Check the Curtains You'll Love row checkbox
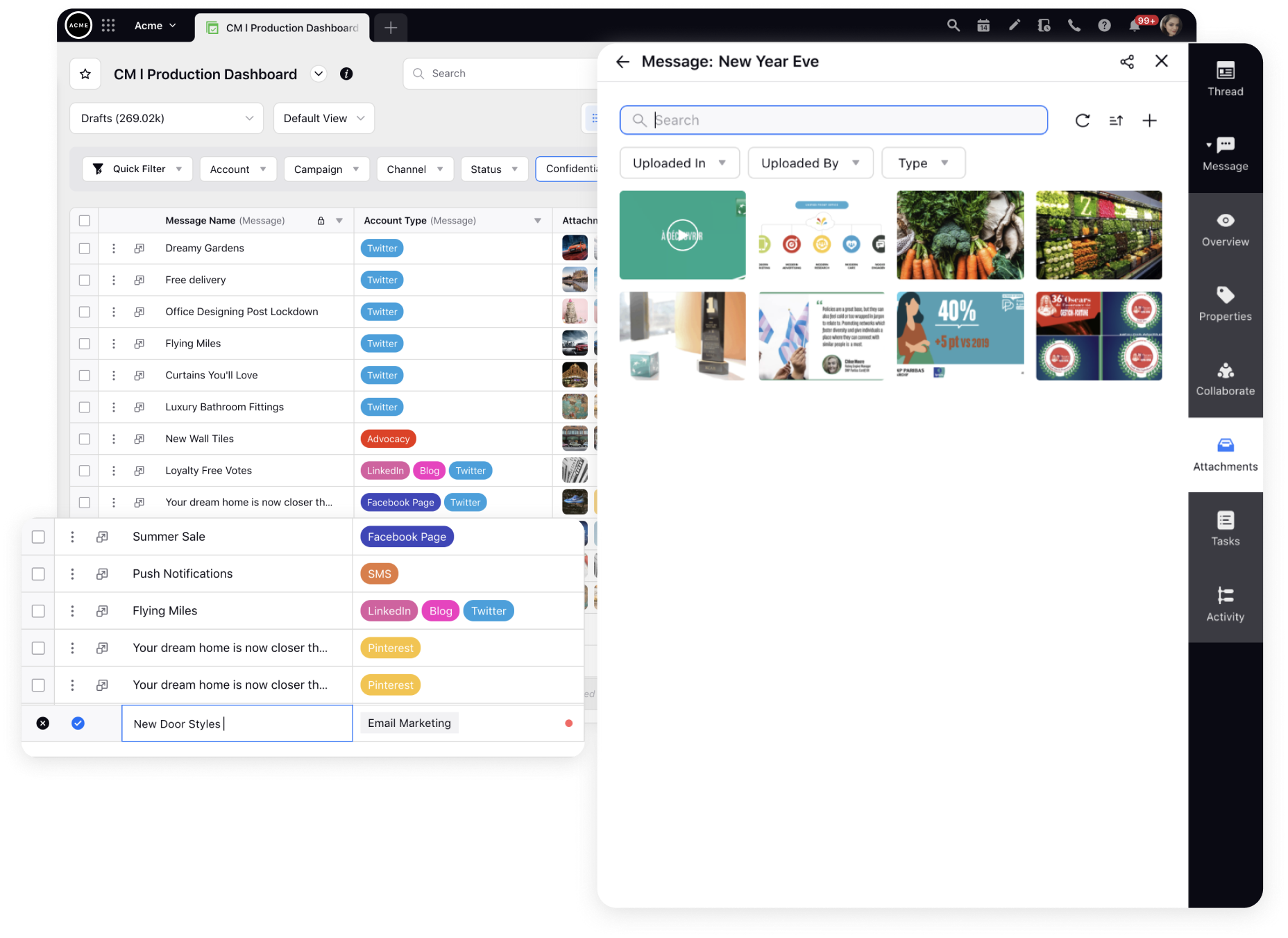The image size is (1288, 938). 85,376
